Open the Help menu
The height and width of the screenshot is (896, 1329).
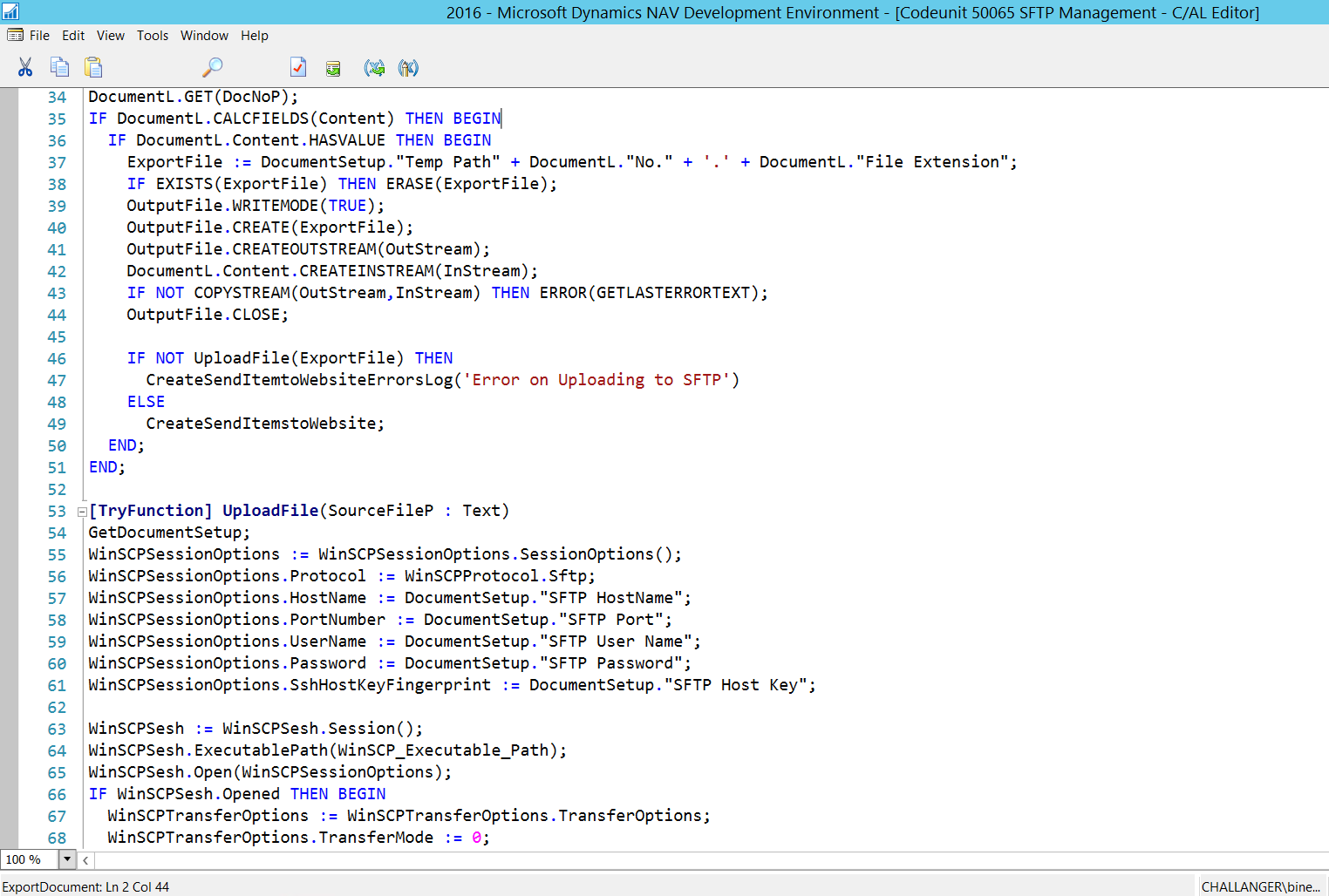255,36
